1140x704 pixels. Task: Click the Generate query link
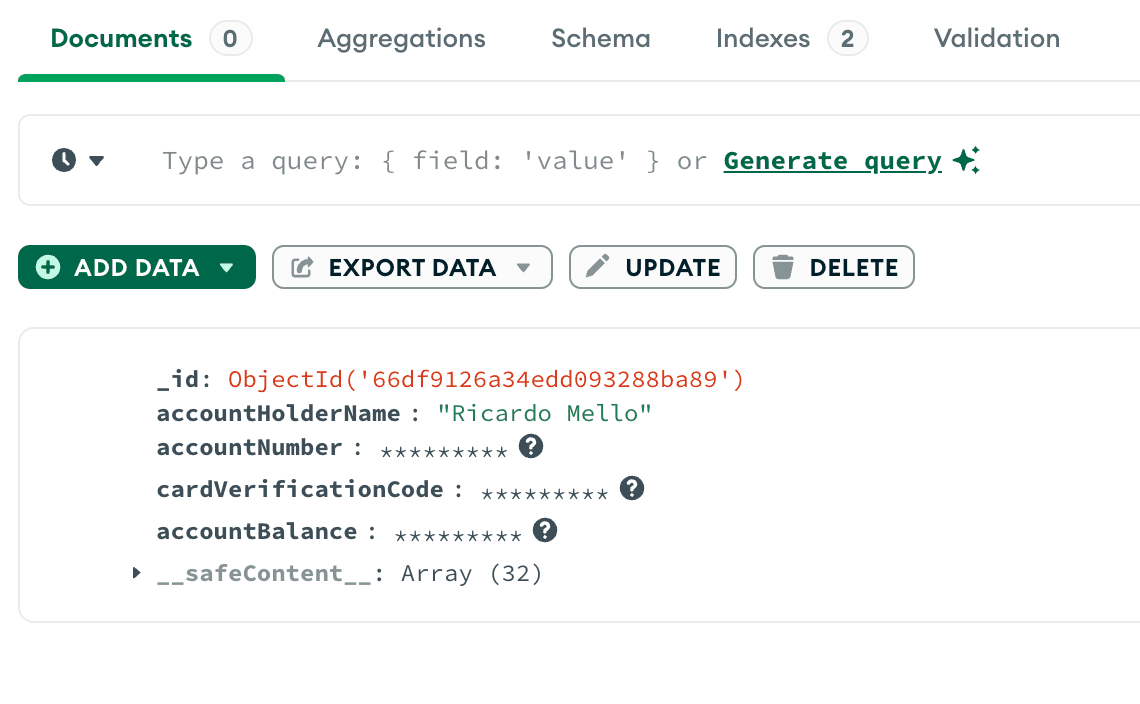coord(832,161)
